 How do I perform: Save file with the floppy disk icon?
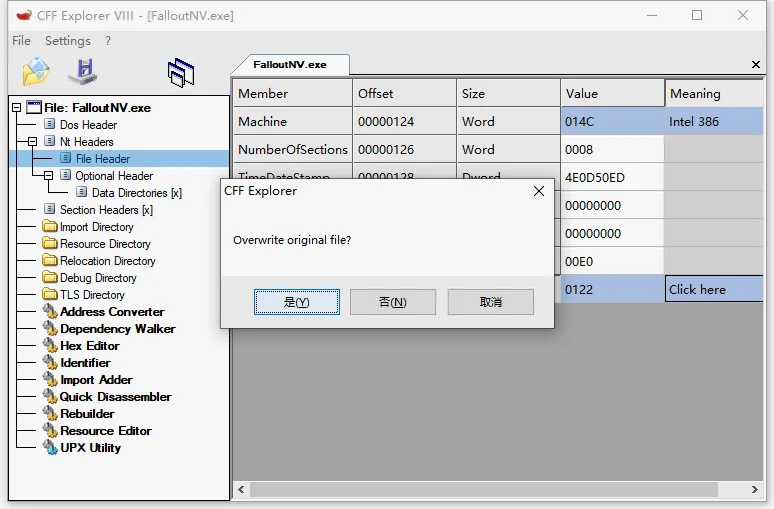(83, 72)
